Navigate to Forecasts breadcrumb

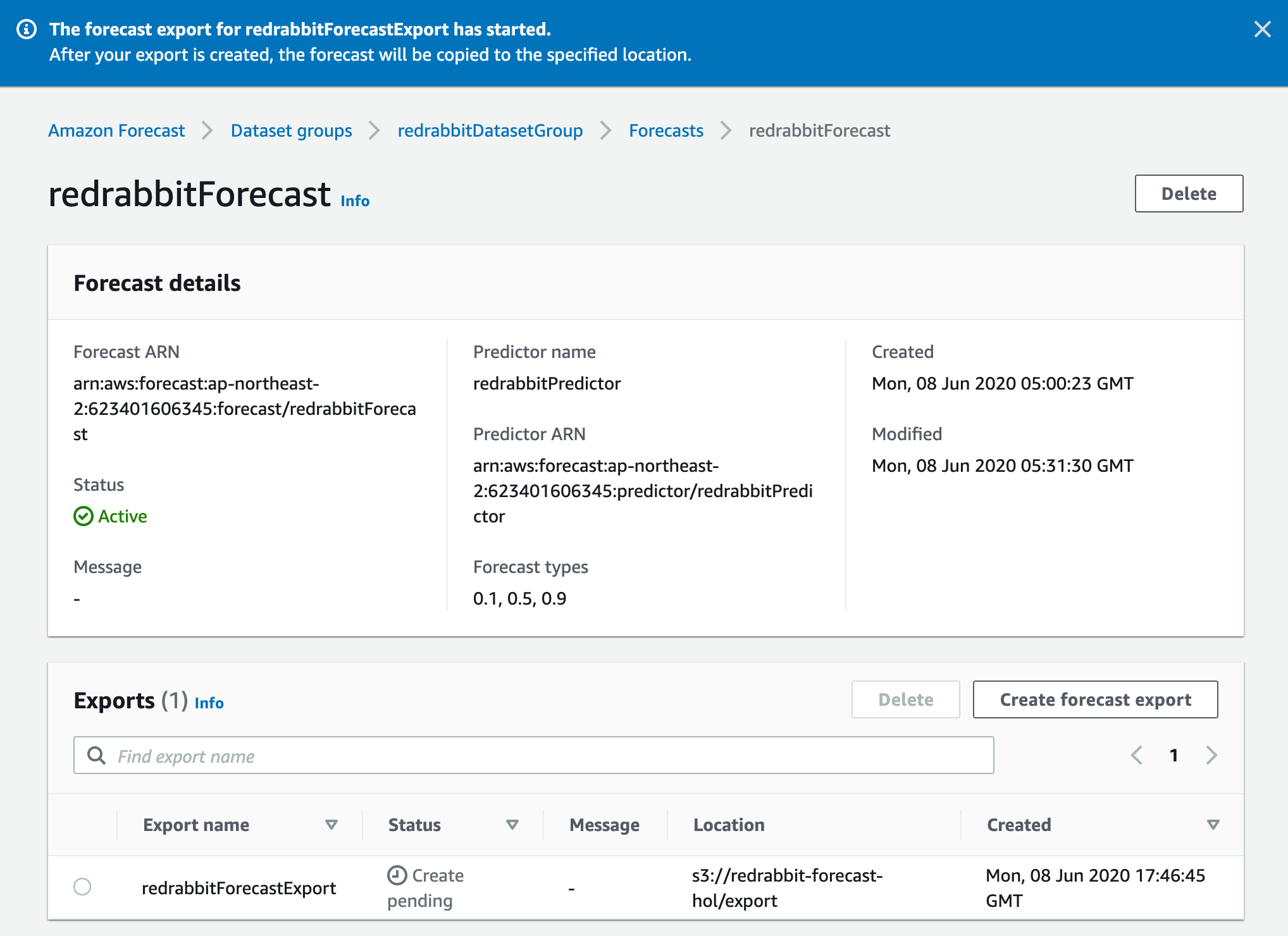tap(666, 130)
